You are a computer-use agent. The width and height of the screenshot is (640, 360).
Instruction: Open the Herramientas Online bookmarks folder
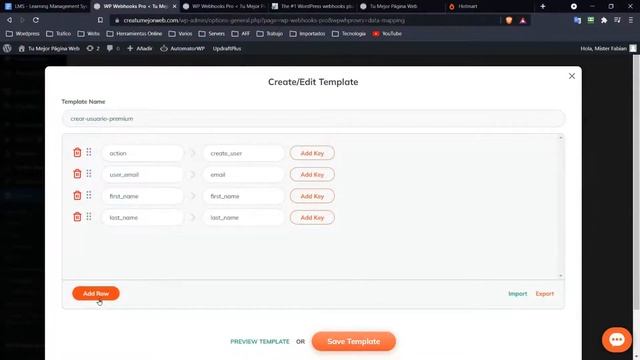[134, 33]
